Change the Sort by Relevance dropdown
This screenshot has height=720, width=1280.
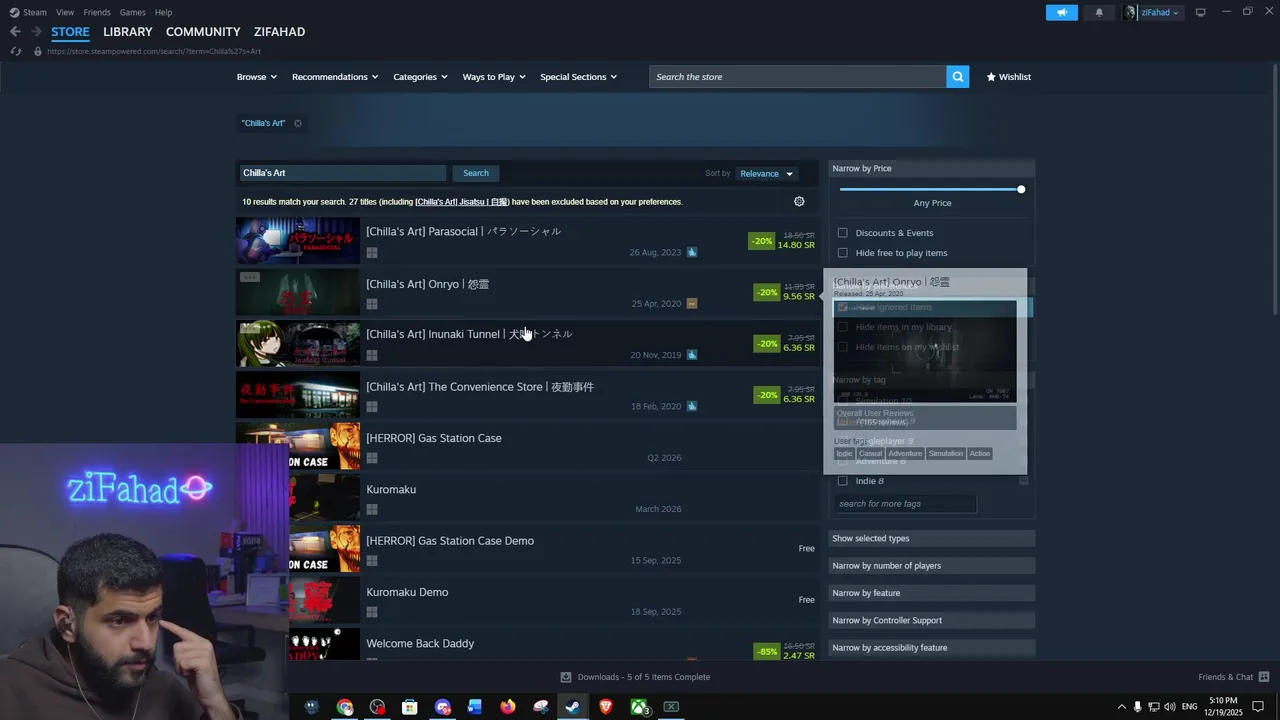[x=766, y=174]
